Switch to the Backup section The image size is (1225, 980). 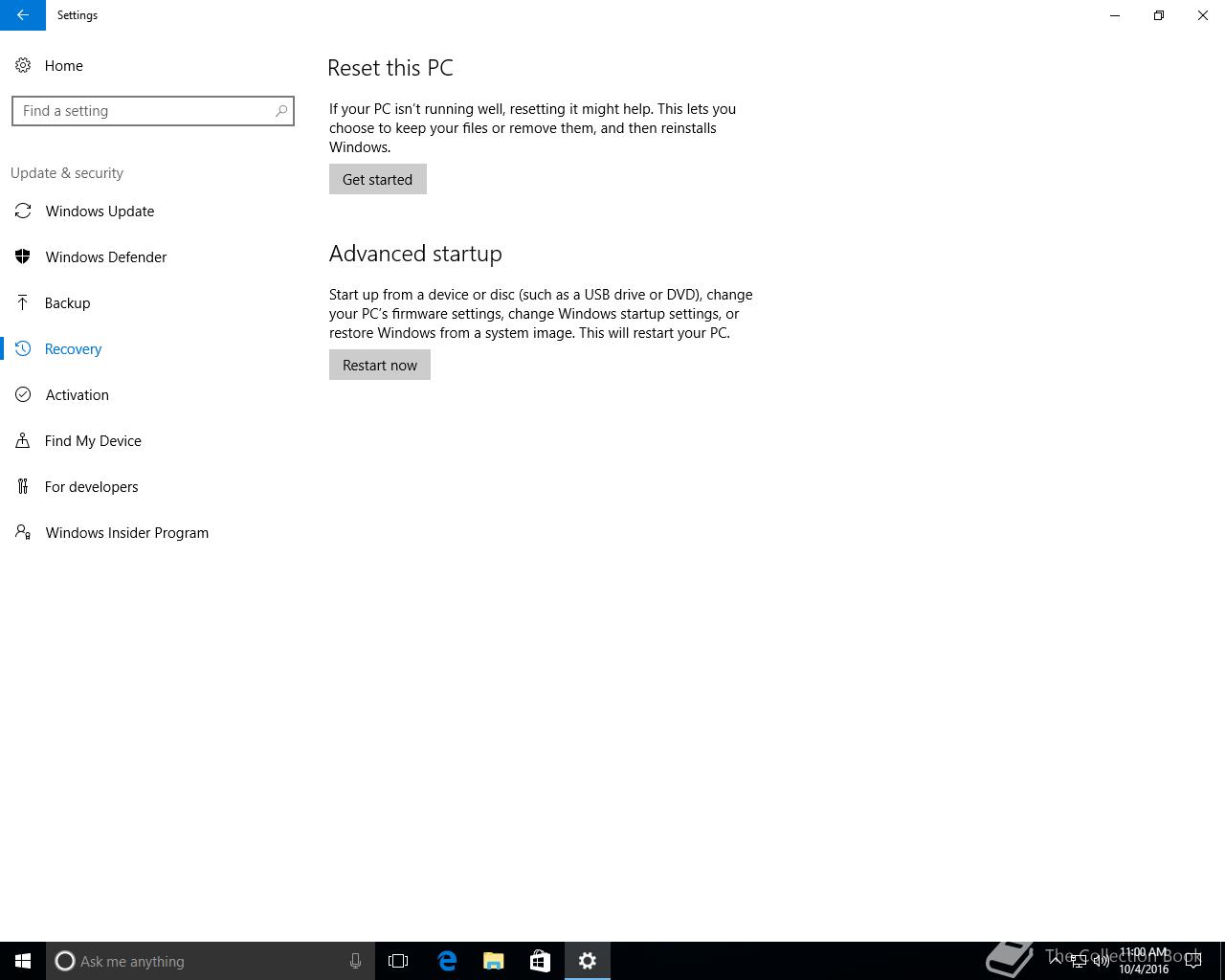(67, 302)
